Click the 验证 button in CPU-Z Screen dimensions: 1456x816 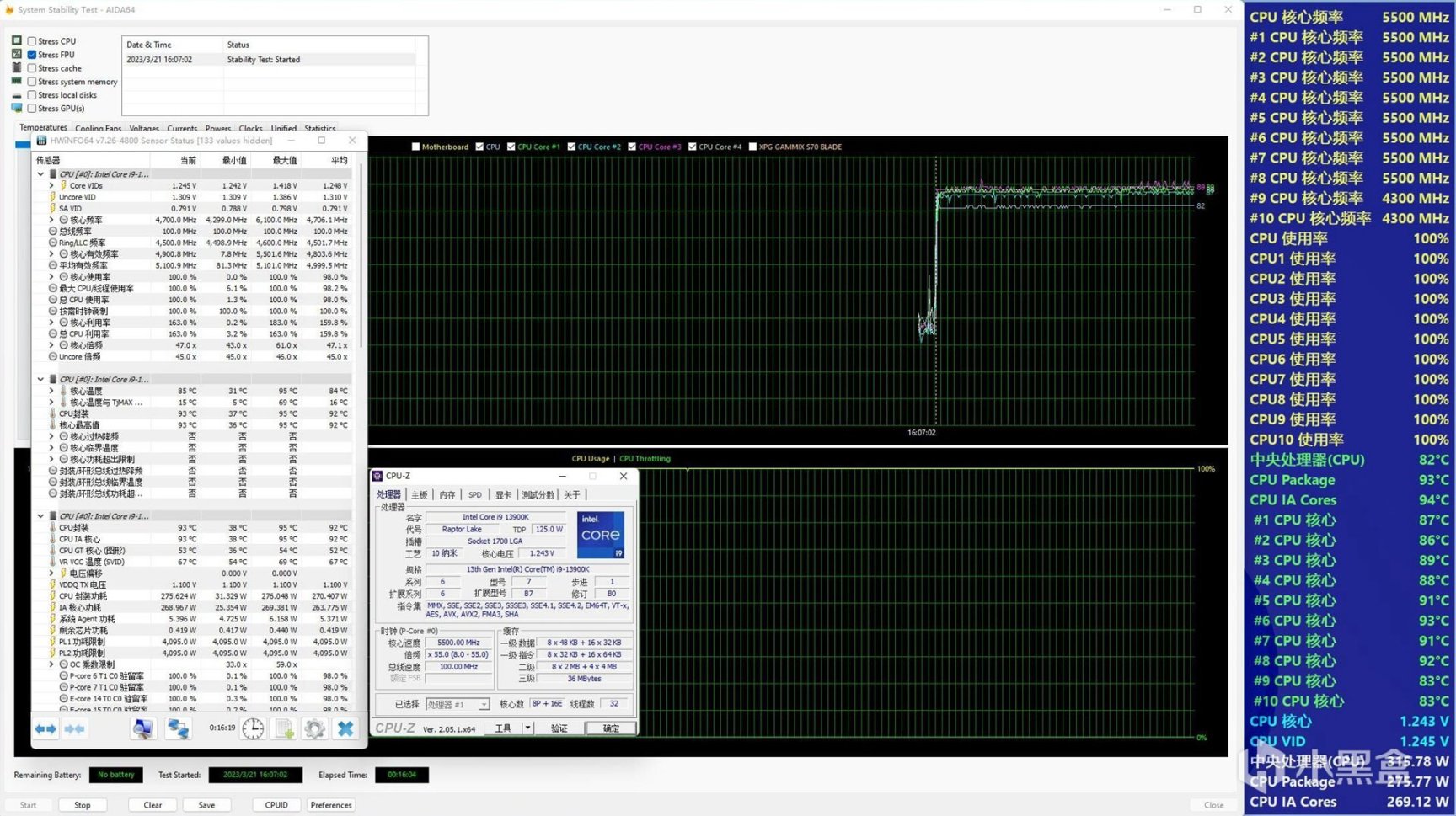[x=559, y=728]
